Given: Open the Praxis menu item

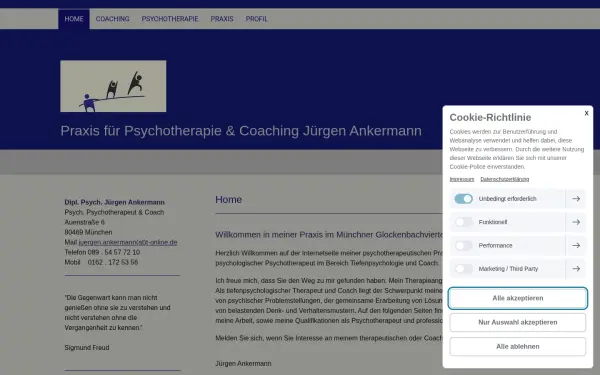Looking at the screenshot, I should [222, 19].
